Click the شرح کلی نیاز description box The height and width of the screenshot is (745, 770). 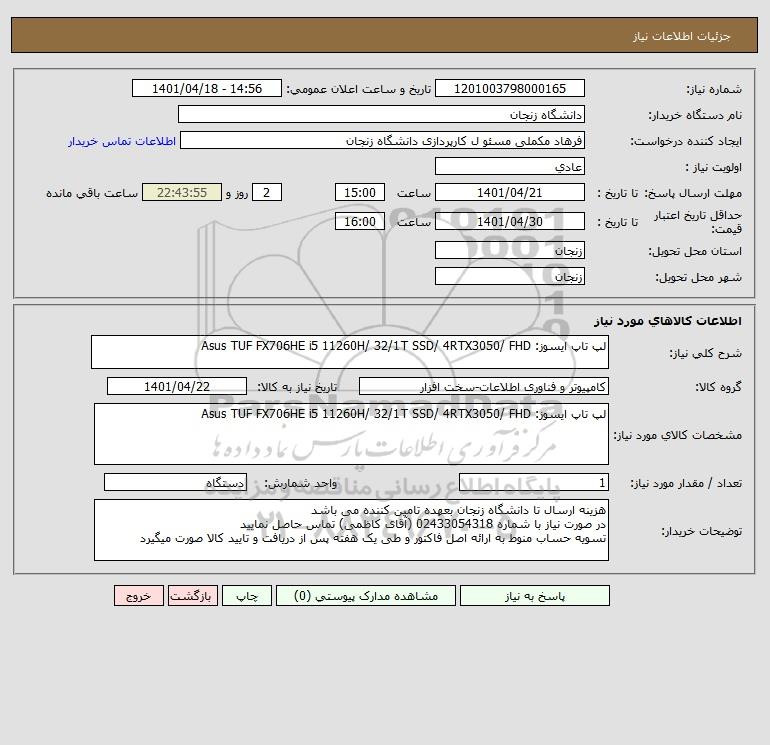click(x=350, y=352)
